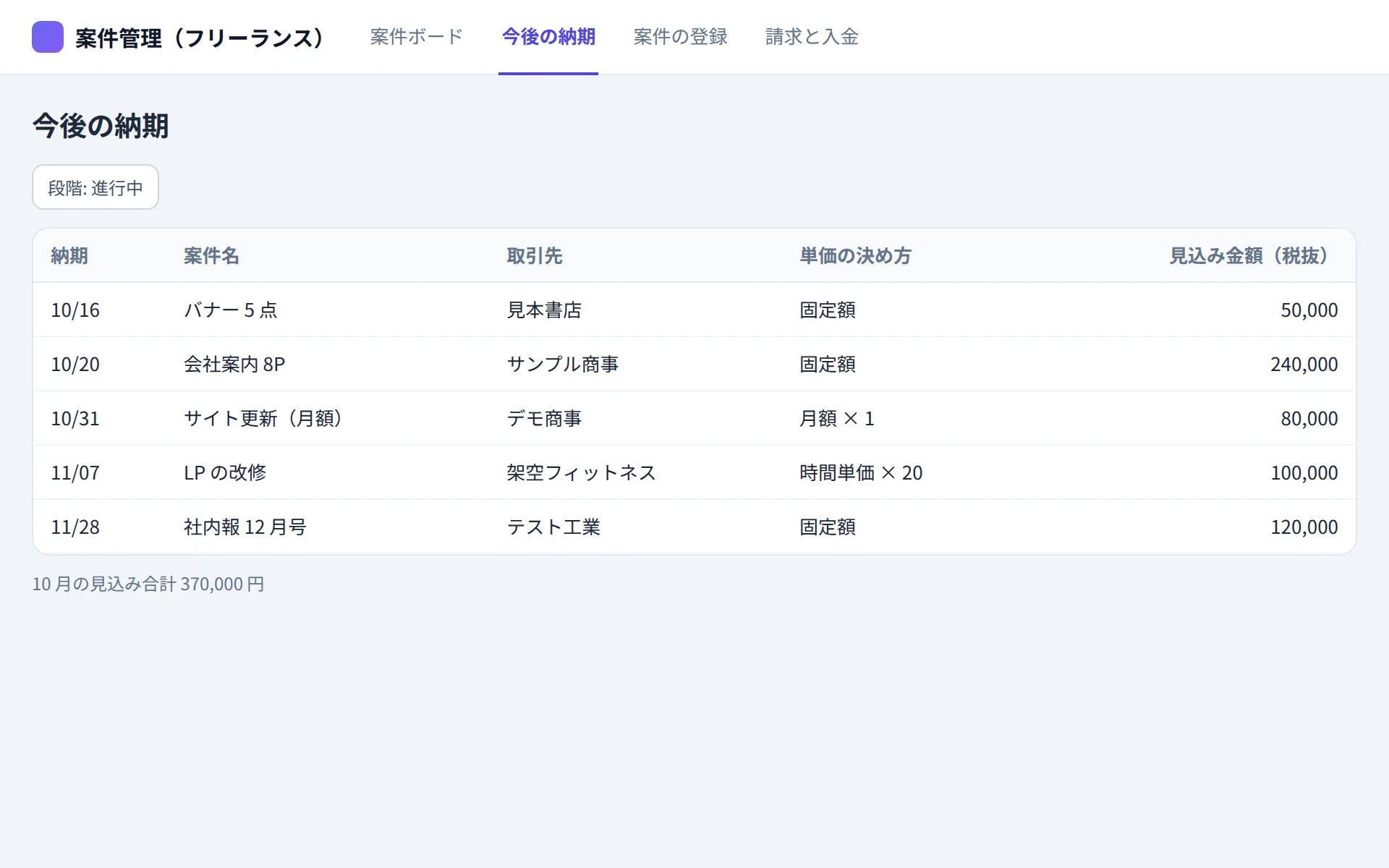The width and height of the screenshot is (1389, 868).
Task: Click the 取引先 column header
Action: pyautogui.click(x=535, y=255)
